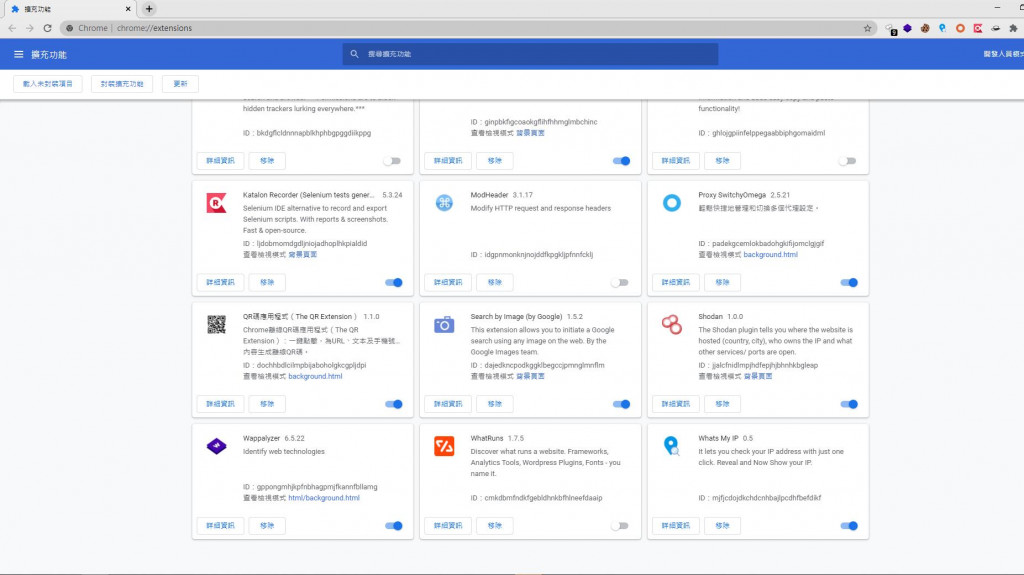
Task: Click the 搜尋擴充功能 search field
Action: click(x=530, y=54)
